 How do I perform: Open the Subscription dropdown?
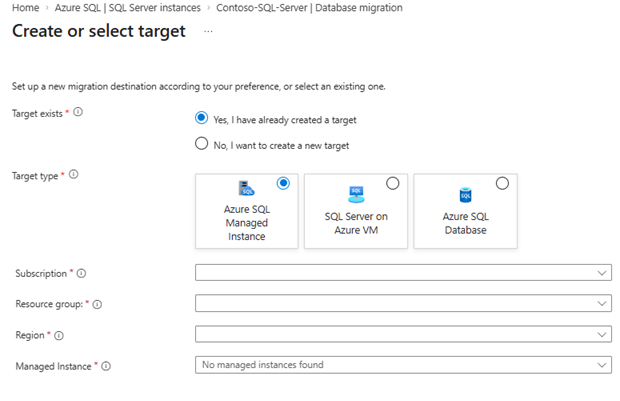point(402,273)
